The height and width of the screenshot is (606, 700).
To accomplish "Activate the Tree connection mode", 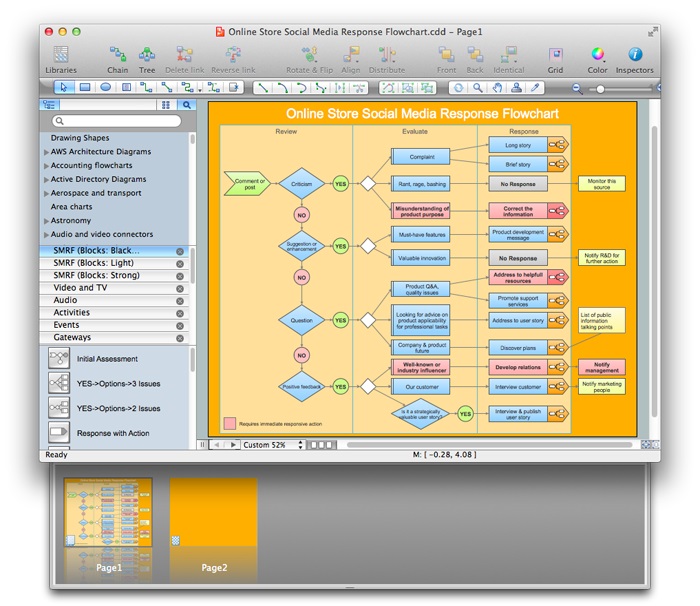I will click(x=147, y=59).
